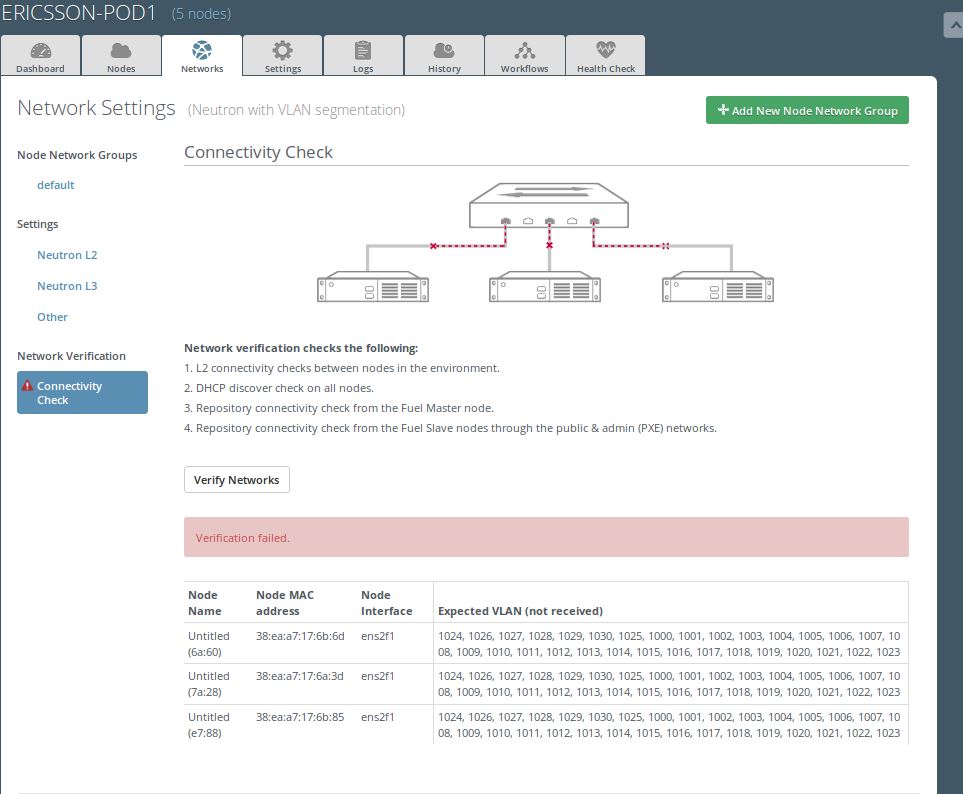Click ens2f1 in the 6a:60 row
The width and height of the screenshot is (963, 794).
pos(378,636)
